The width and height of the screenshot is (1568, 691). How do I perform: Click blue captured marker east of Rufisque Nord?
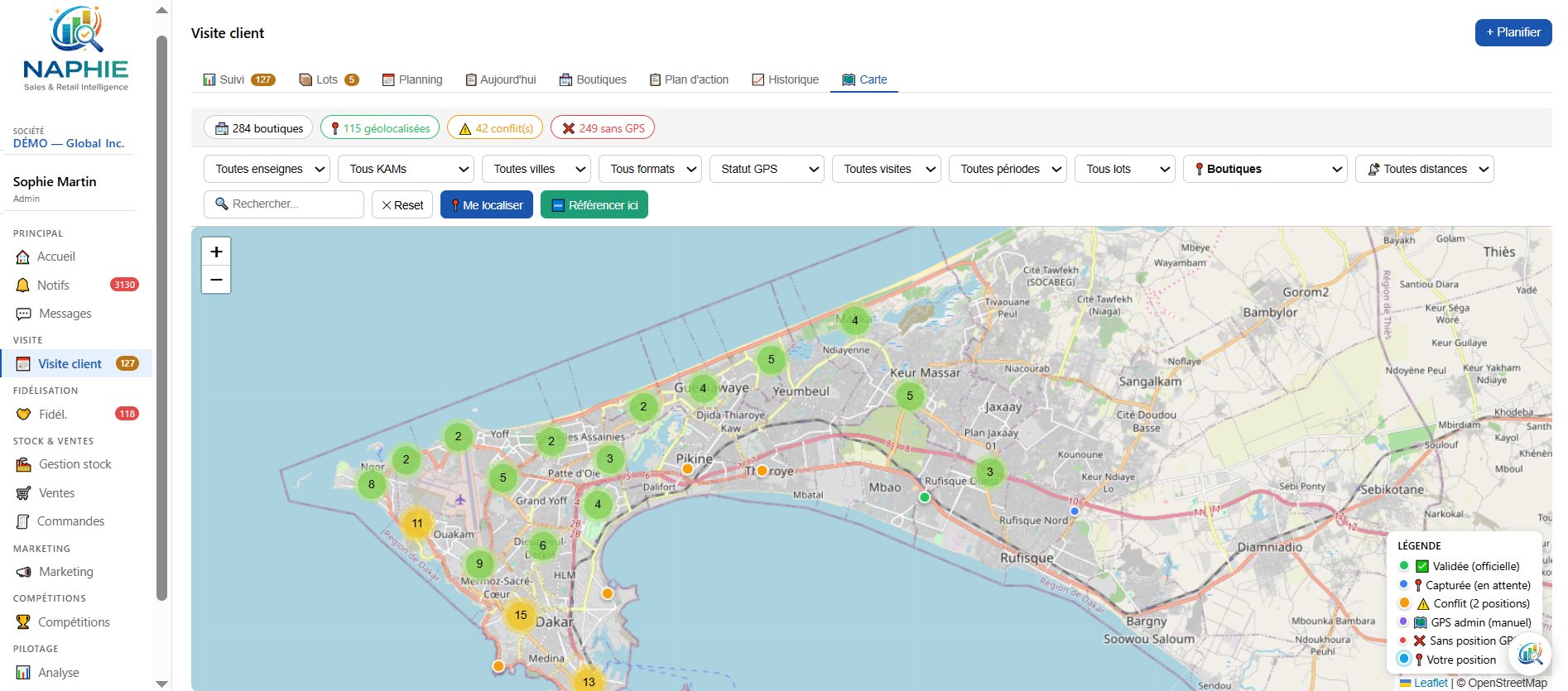point(1075,511)
